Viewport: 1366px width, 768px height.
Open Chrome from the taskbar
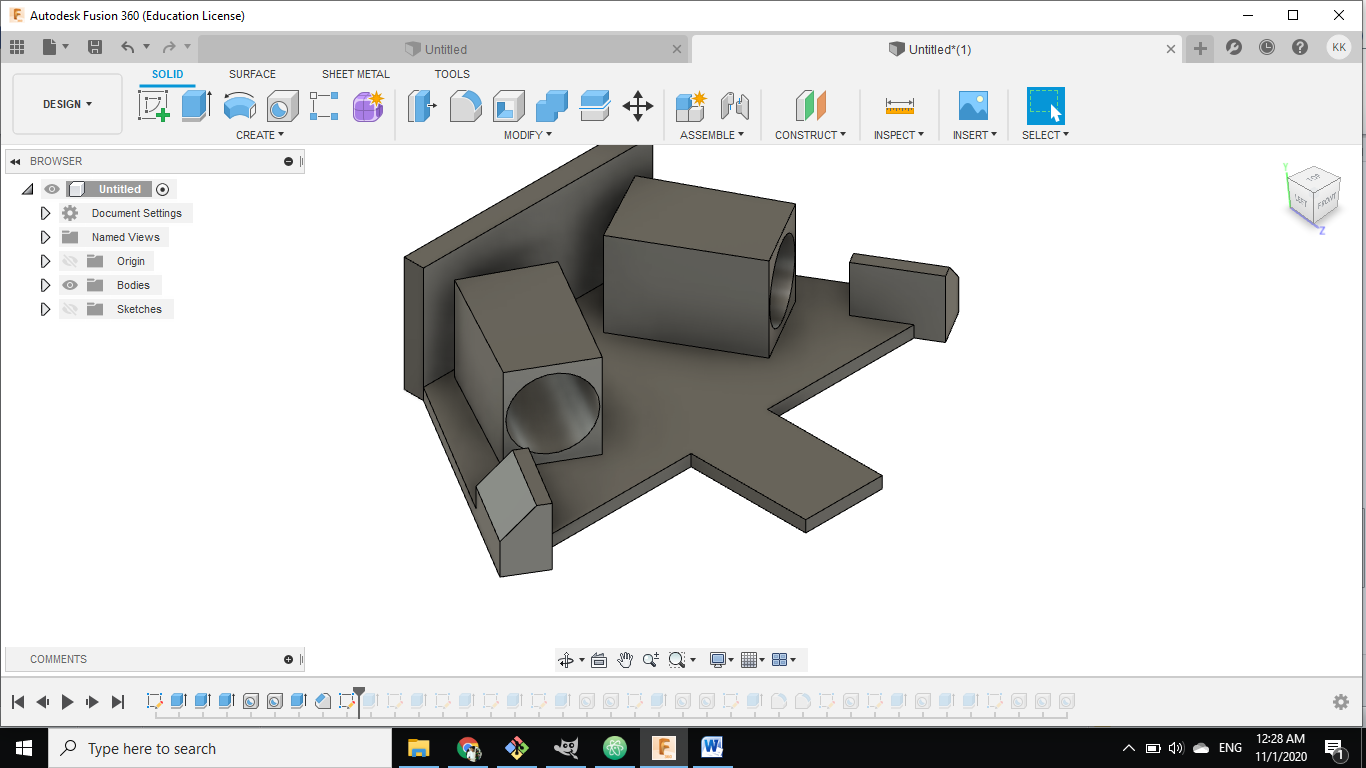468,747
